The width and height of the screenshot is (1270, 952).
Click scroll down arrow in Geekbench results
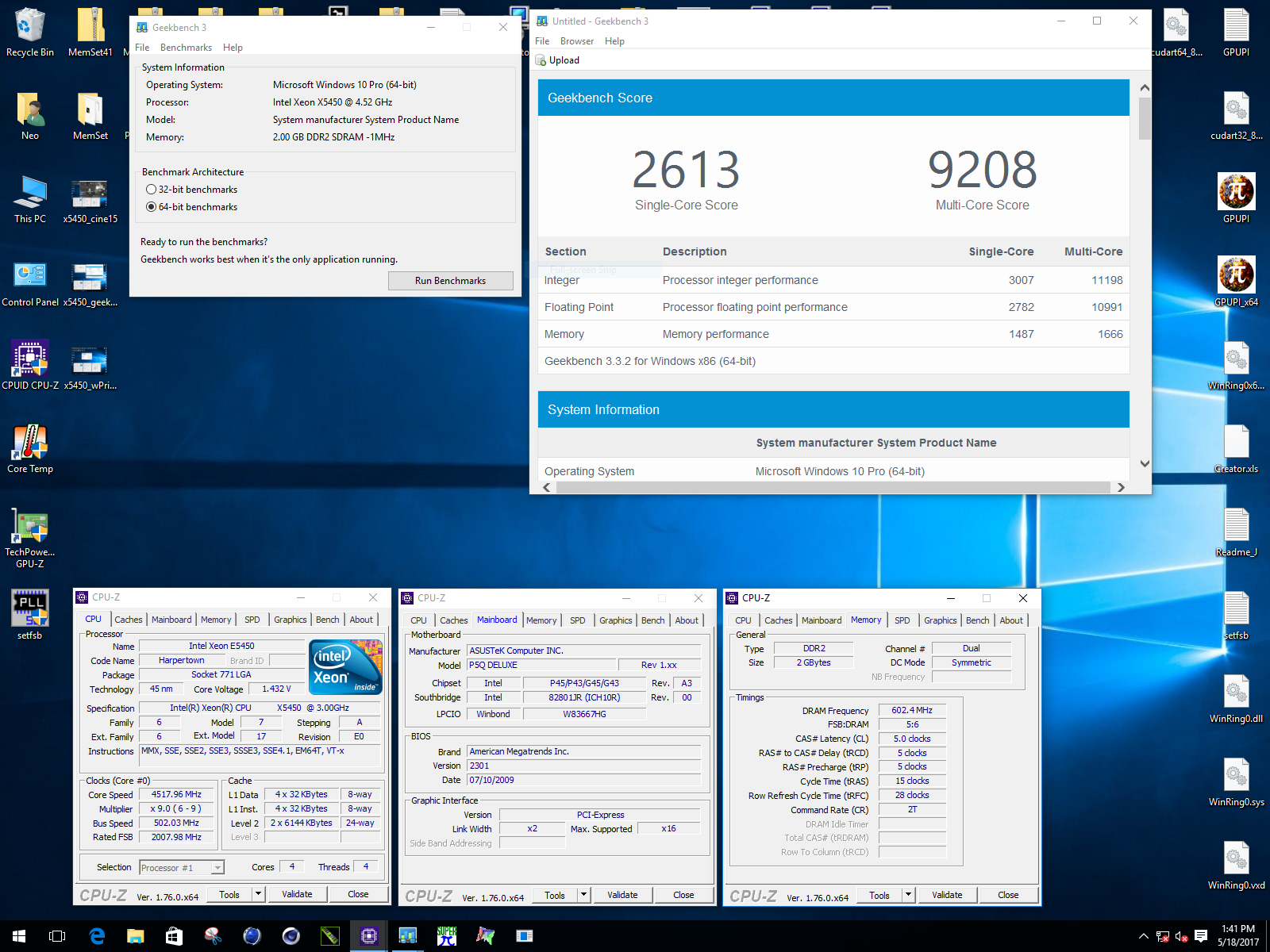pyautogui.click(x=1145, y=464)
